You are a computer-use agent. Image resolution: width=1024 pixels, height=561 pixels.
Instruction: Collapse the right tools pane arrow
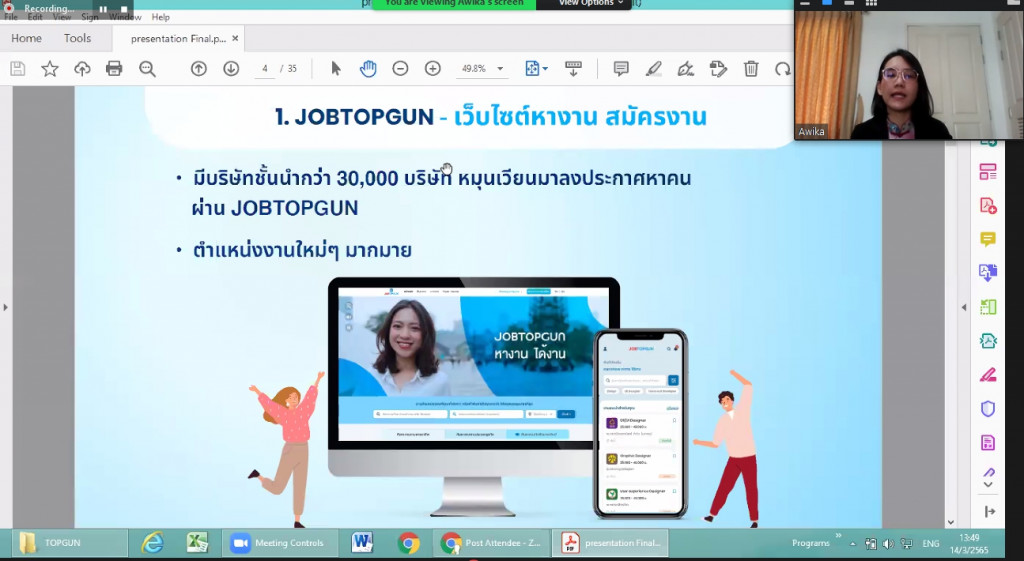coord(964,307)
